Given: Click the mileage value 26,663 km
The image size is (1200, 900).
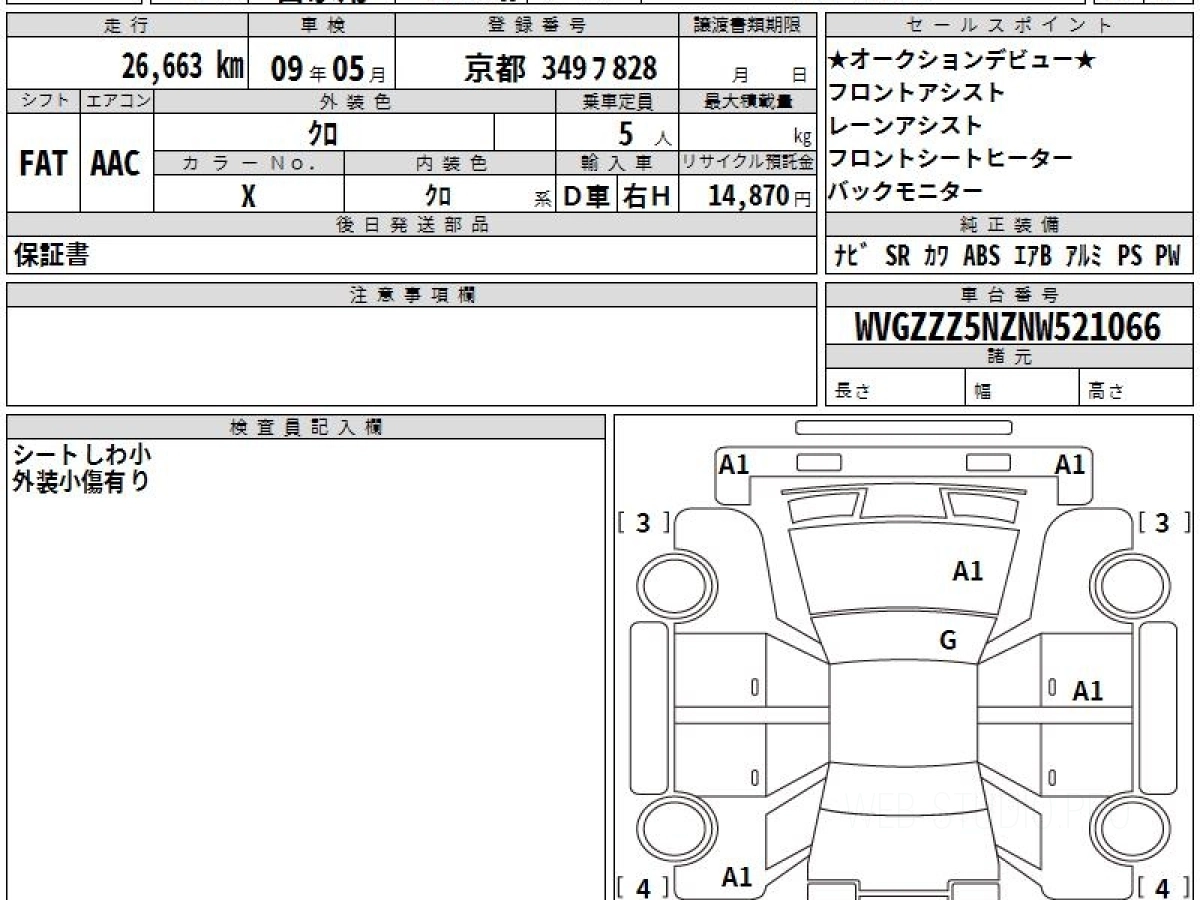Looking at the screenshot, I should [x=183, y=66].
